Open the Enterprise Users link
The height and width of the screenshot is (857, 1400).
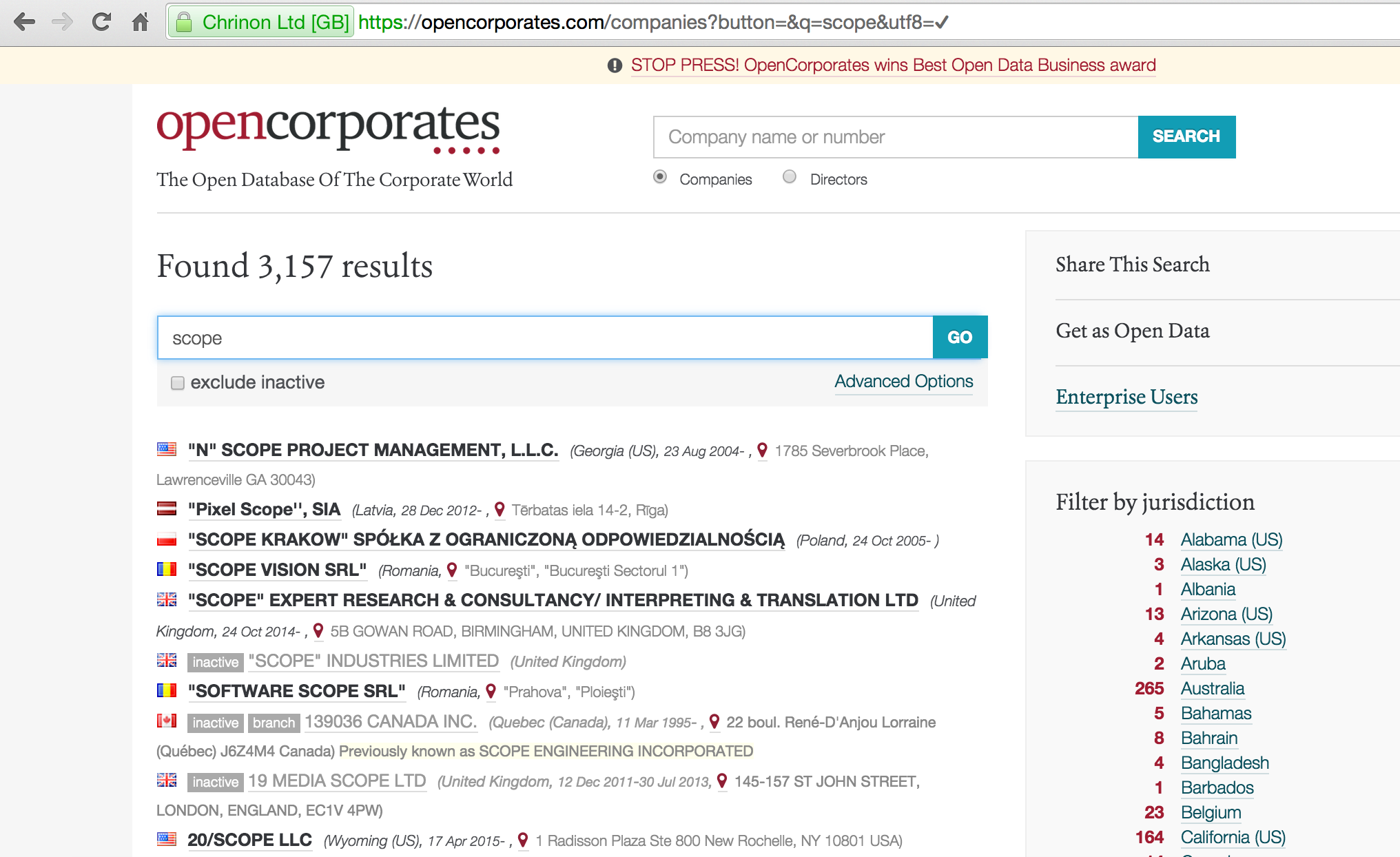[1126, 397]
